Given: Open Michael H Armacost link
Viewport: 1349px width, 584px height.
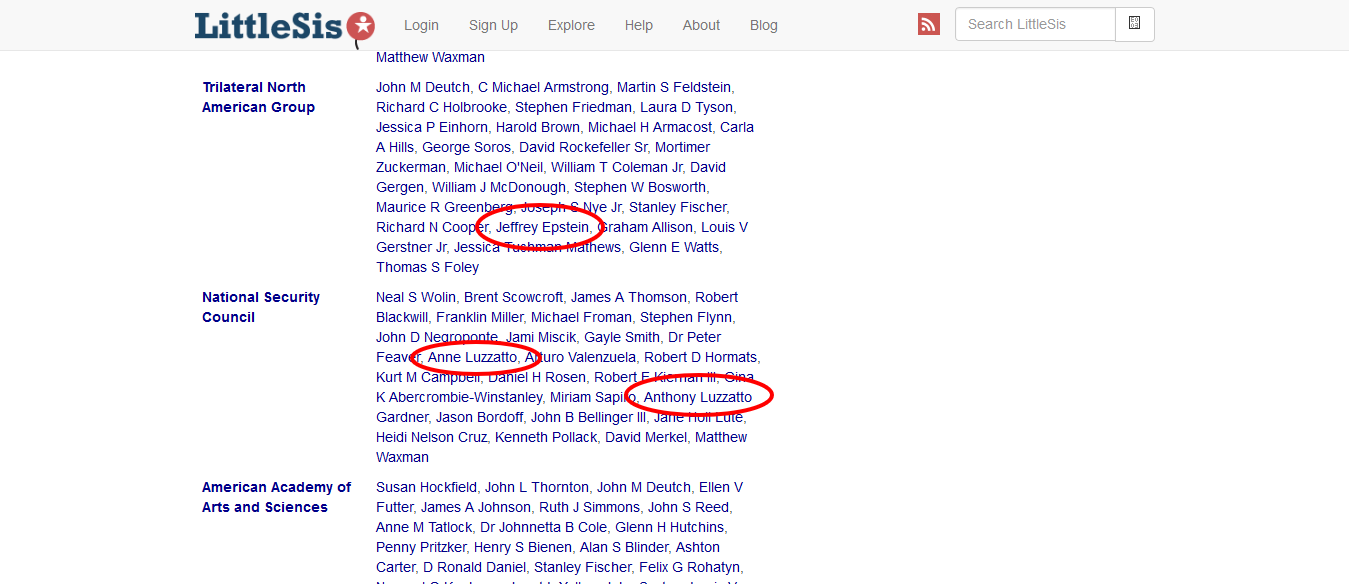Looking at the screenshot, I should tap(650, 127).
